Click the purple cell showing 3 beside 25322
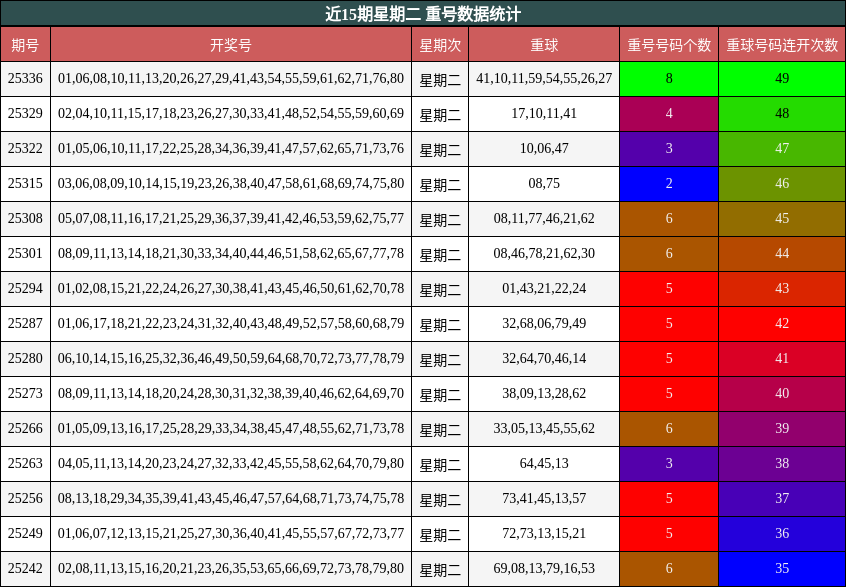Viewport: 846px width, 587px height. (668, 149)
